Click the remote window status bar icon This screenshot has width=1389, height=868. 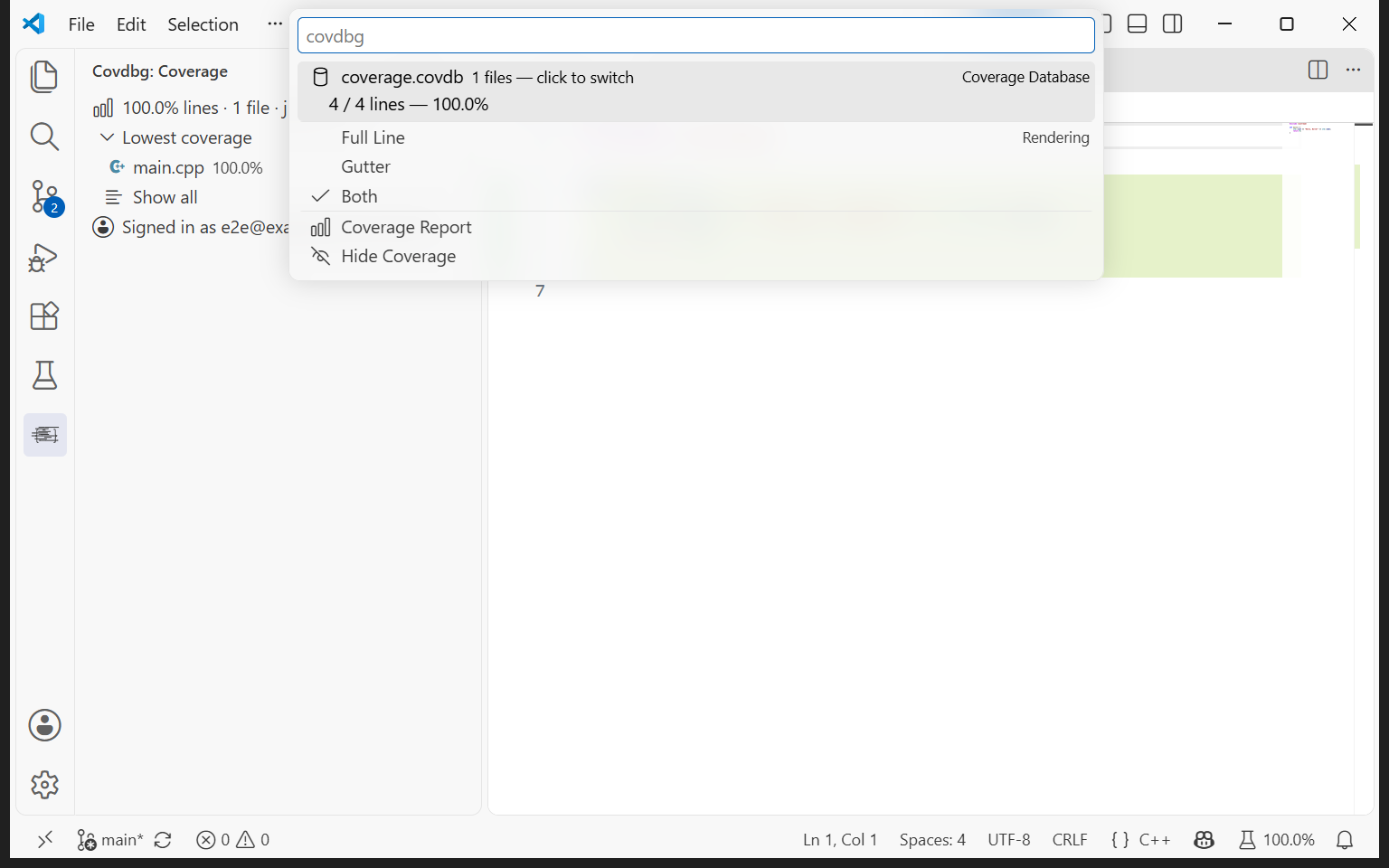(45, 840)
